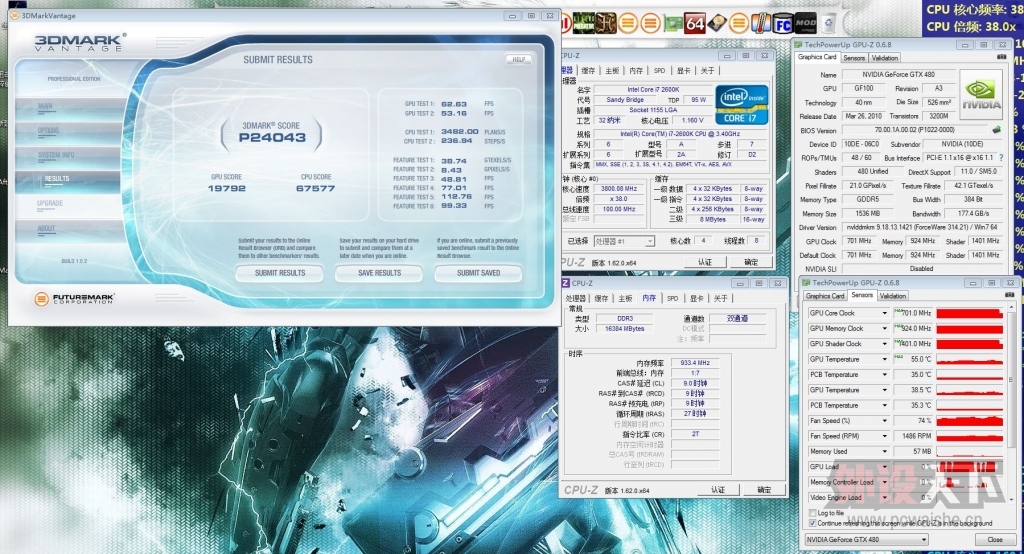
Task: Switch to Validation tab in GPU-Z Graphics Card window
Action: point(885,57)
